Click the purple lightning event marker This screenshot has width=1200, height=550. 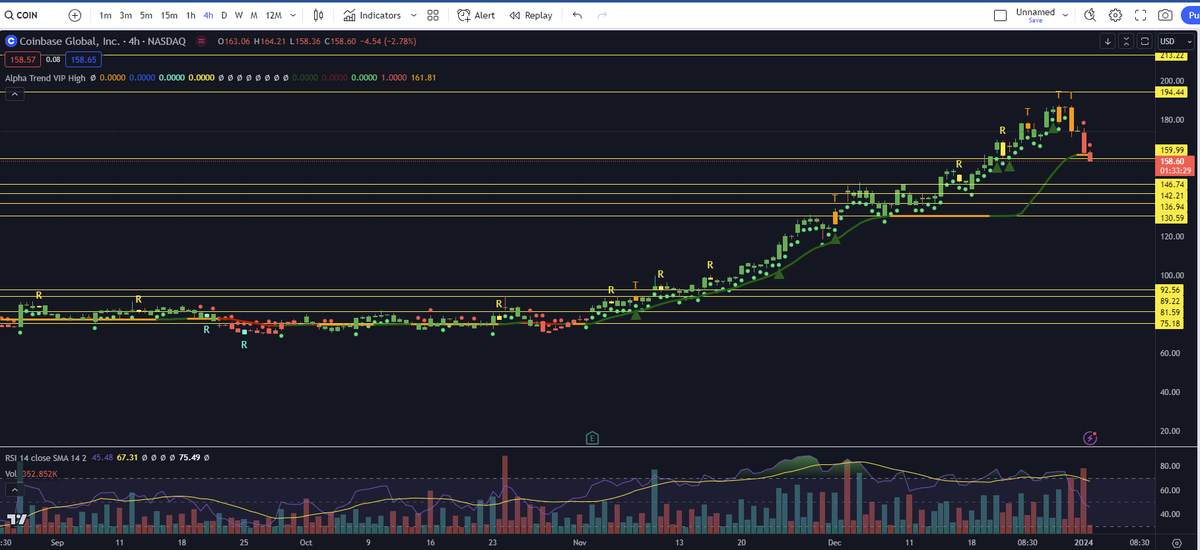point(1090,438)
